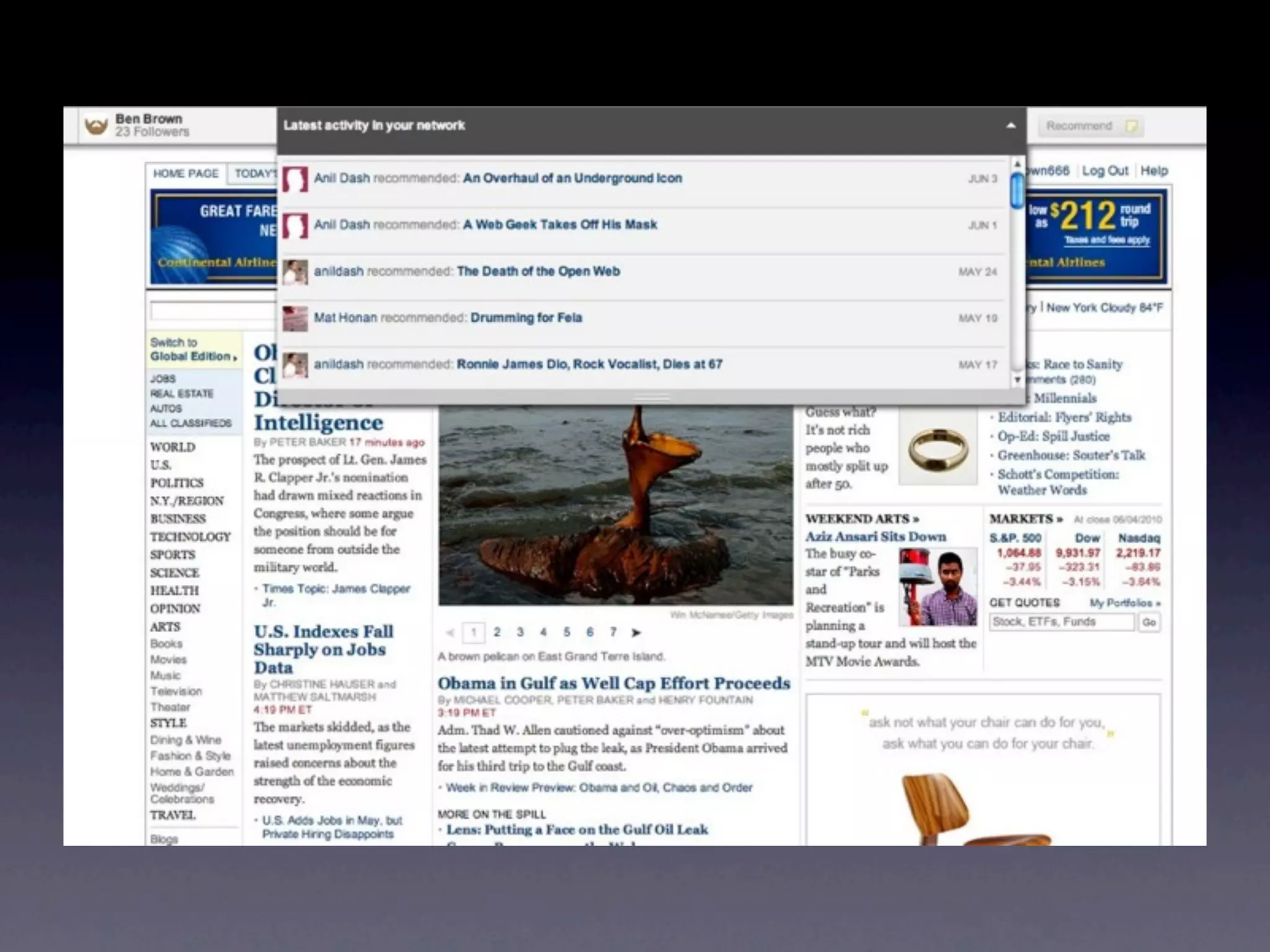
Task: Click anildash avatar beside Death of Open Web
Action: (x=295, y=272)
